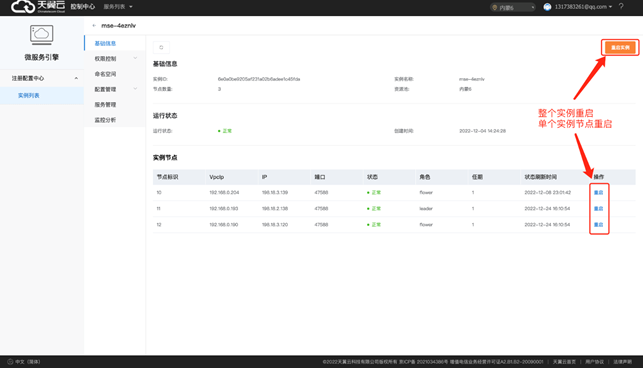
Task: Refresh the basic info panel
Action: (x=161, y=48)
